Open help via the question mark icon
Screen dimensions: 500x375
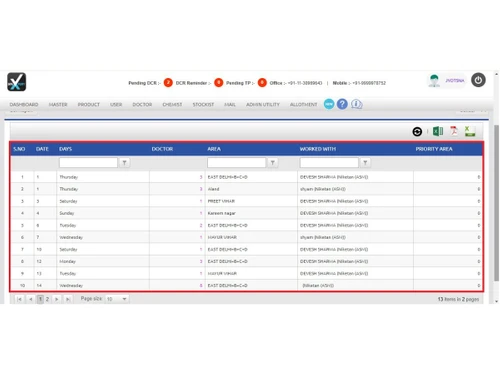[x=342, y=104]
